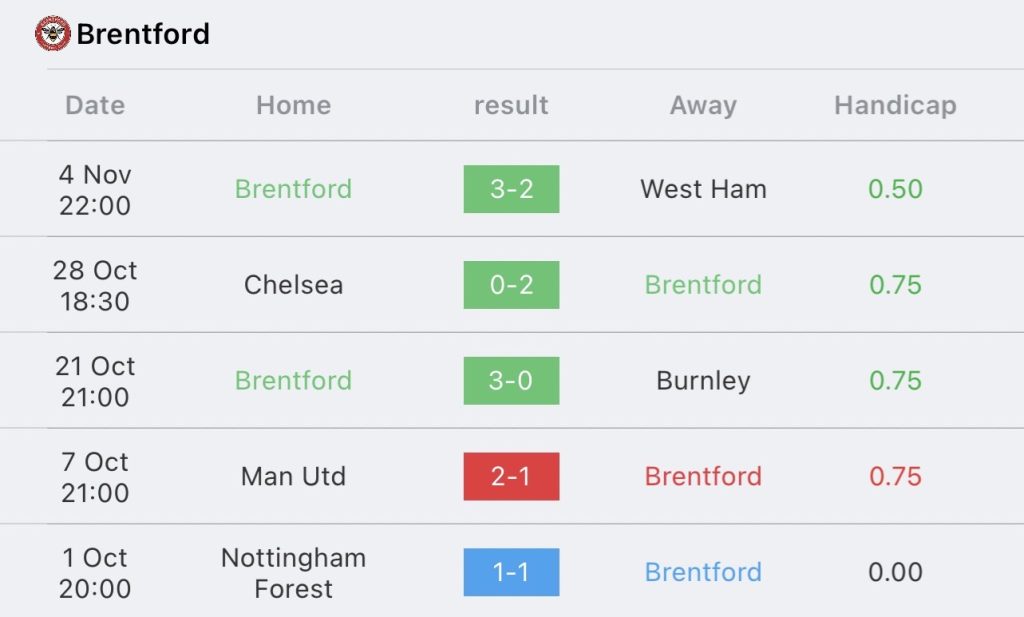Viewport: 1024px width, 617px height.
Task: Click the Brentford club crest icon
Action: pyautogui.click(x=53, y=33)
